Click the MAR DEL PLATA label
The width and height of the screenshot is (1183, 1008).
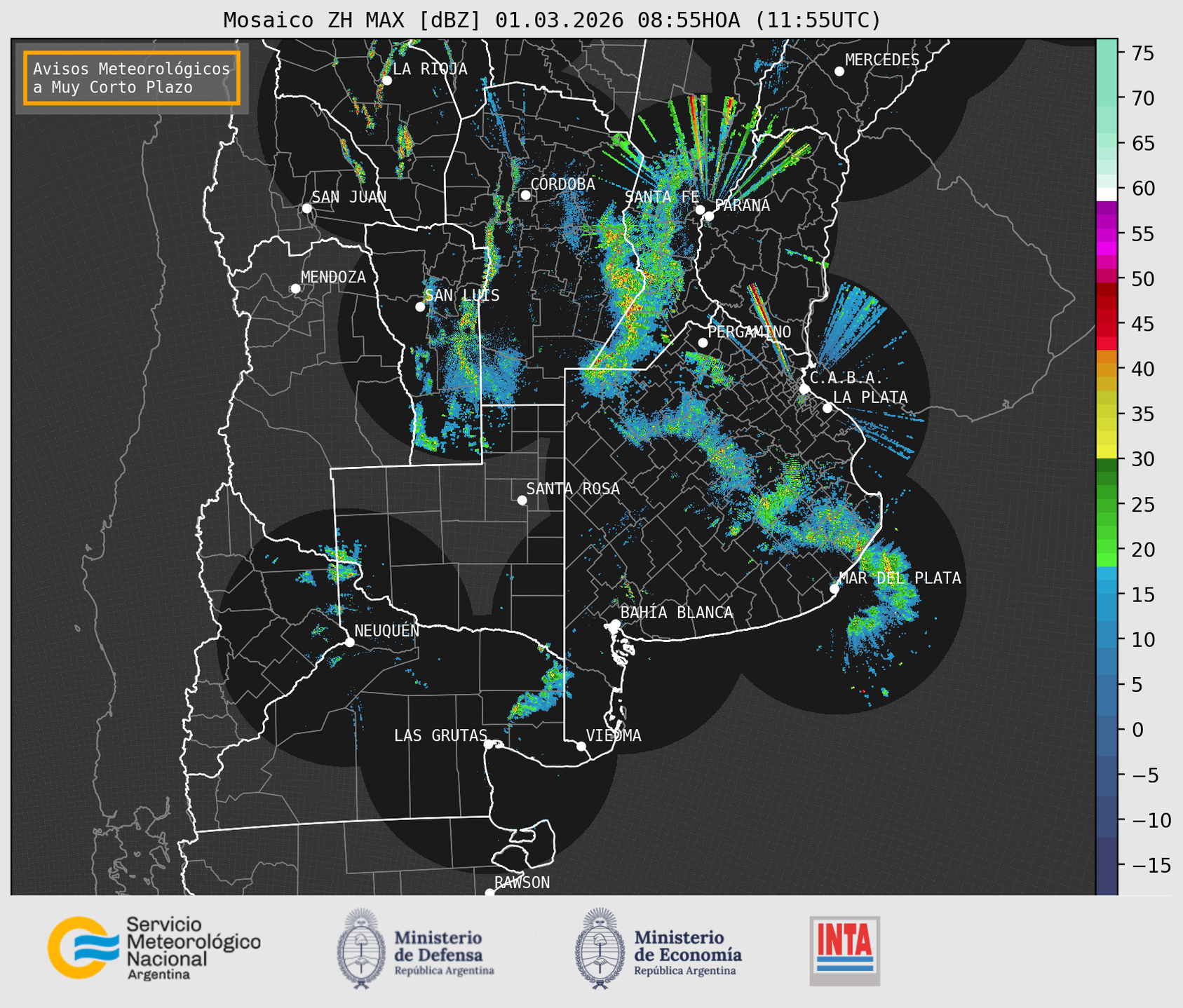click(900, 578)
